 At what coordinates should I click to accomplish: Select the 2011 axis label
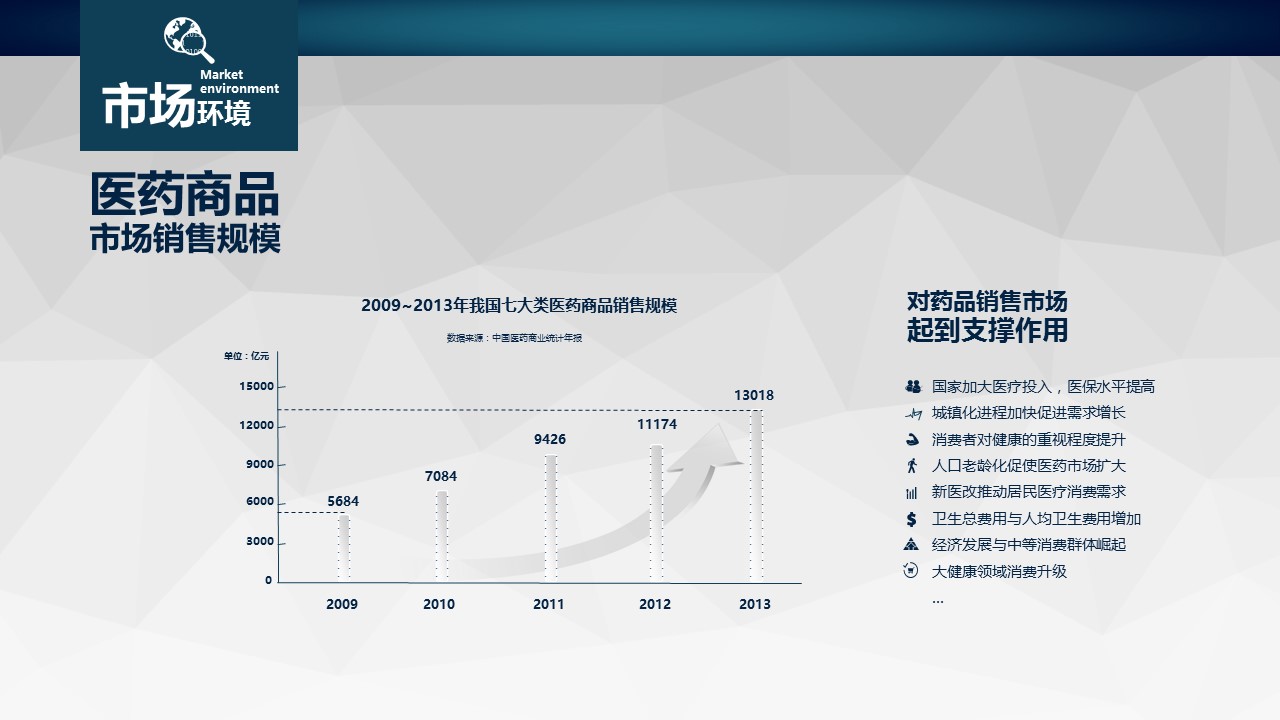click(548, 604)
